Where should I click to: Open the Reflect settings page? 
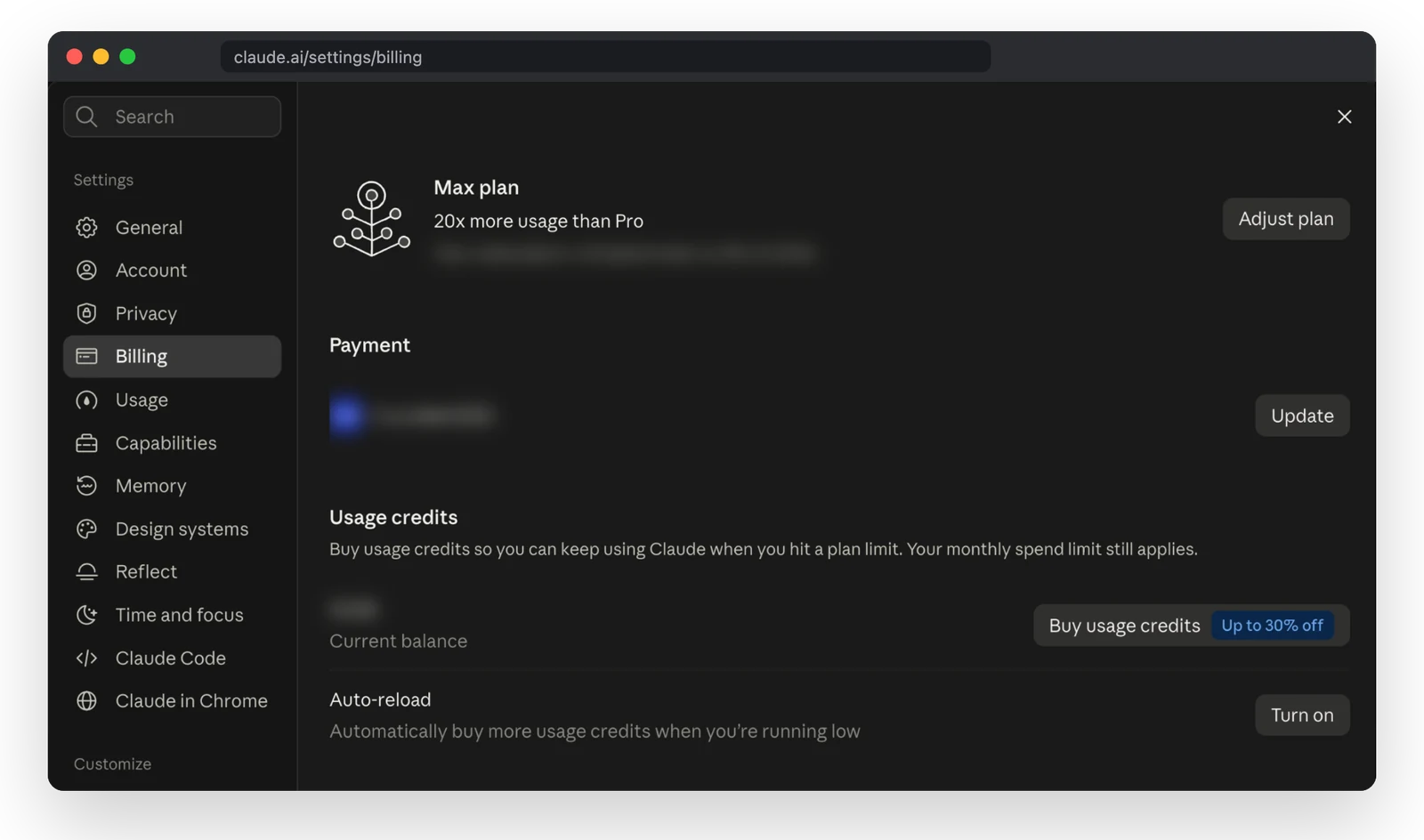click(x=173, y=572)
